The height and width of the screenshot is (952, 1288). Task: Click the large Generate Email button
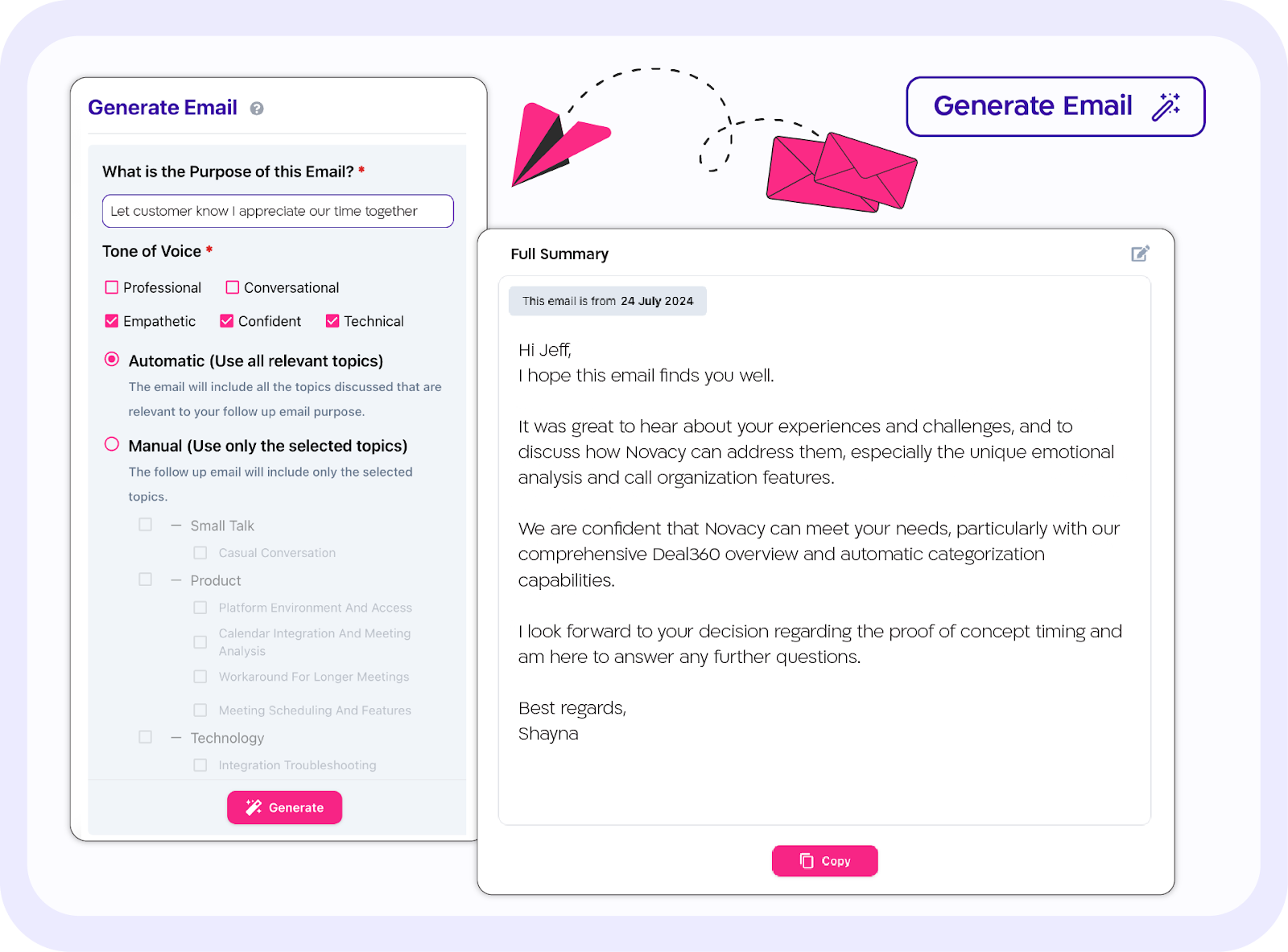[1055, 106]
